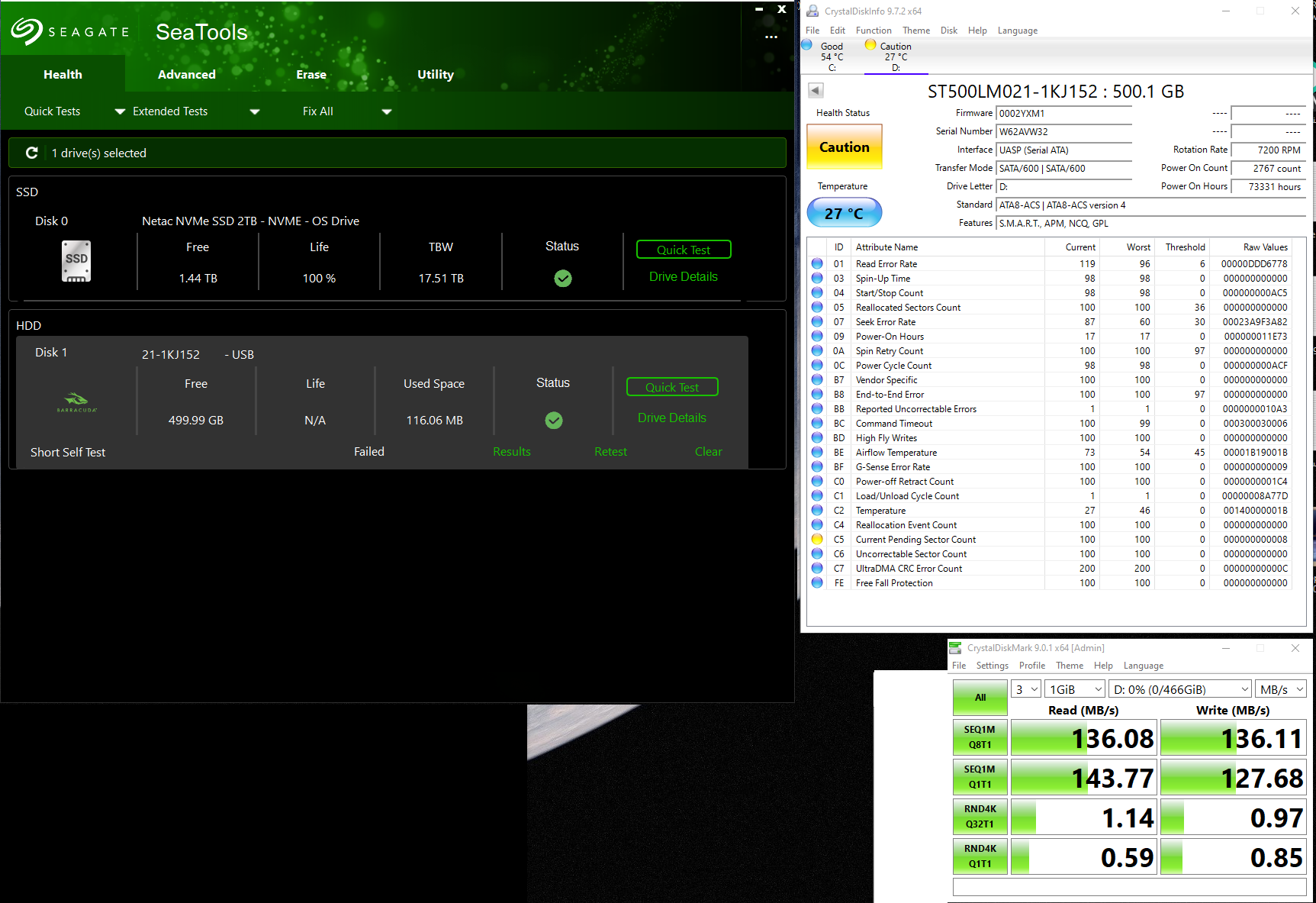Viewport: 1316px width, 903px height.
Task: Open Drive Details for Disk 1
Action: point(672,418)
